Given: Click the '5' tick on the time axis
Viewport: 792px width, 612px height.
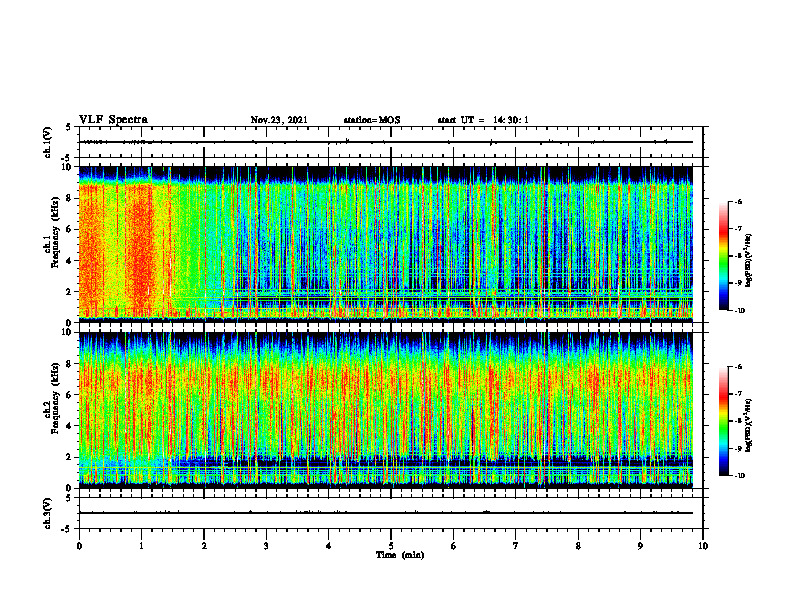Looking at the screenshot, I should (x=391, y=546).
